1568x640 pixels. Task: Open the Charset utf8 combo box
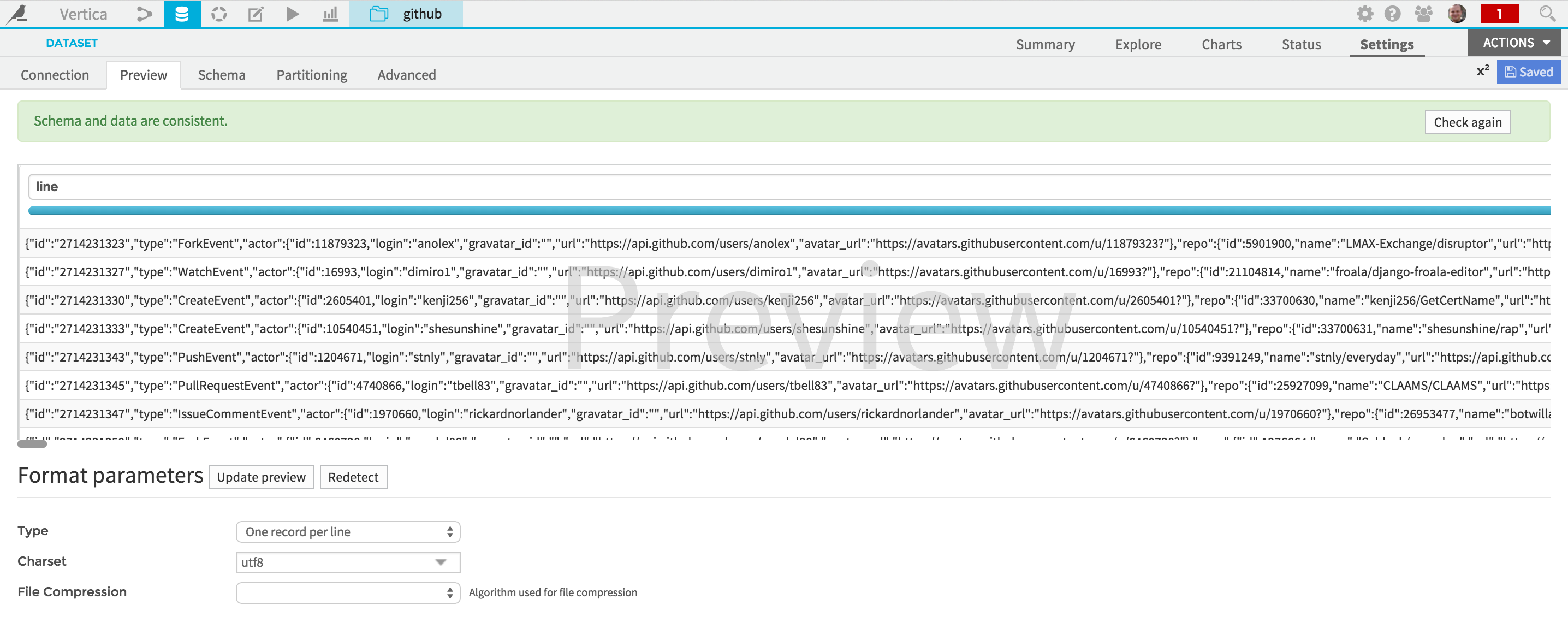coord(348,562)
